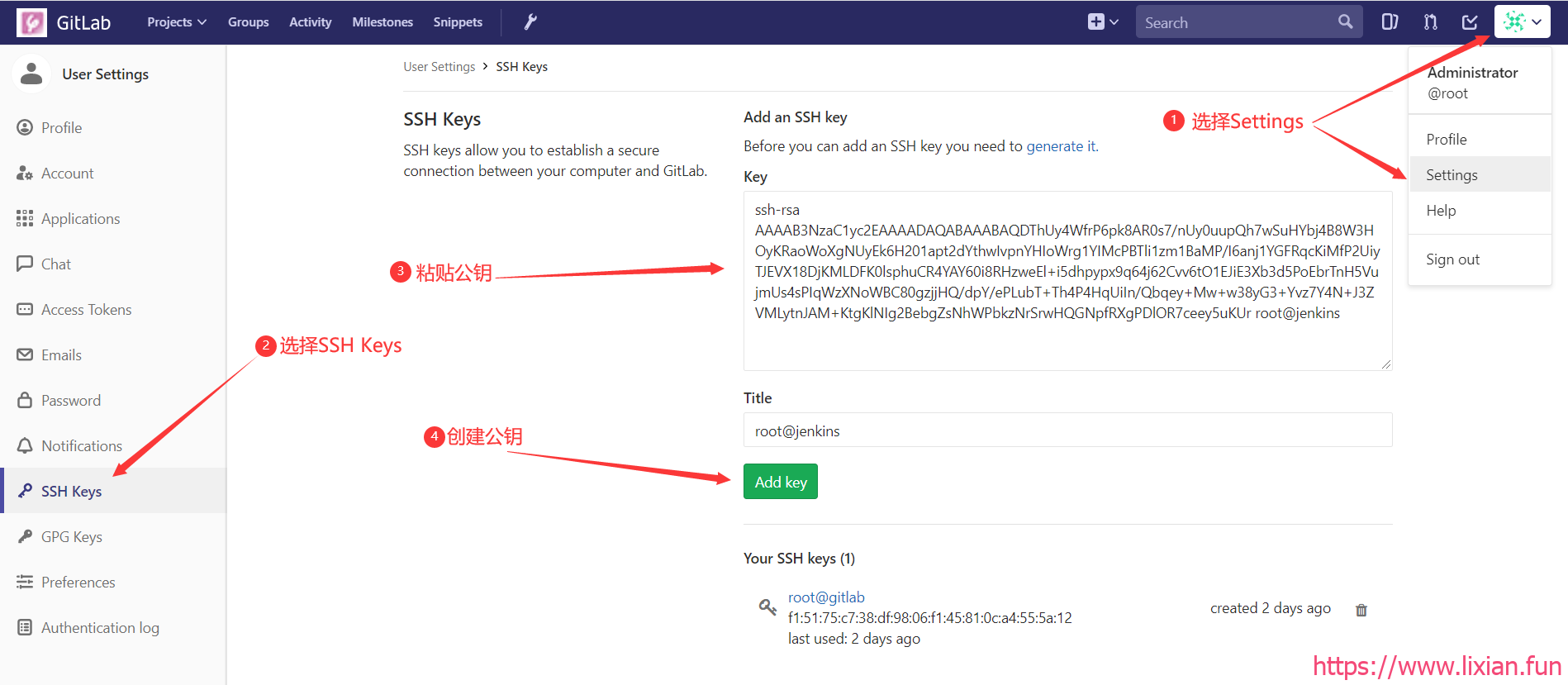Viewport: 1568px width, 685px height.
Task: Click the key icon beside root@gitlab
Action: click(767, 607)
